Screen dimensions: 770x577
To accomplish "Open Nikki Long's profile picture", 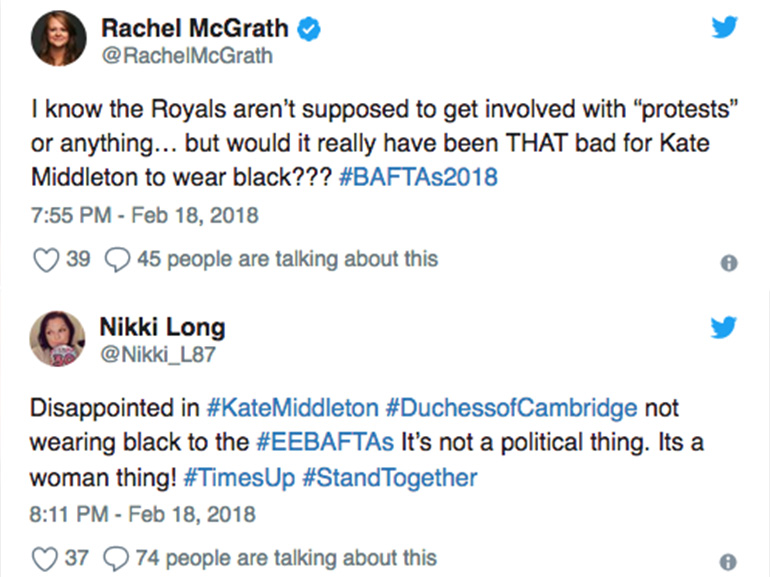I will pos(59,338).
